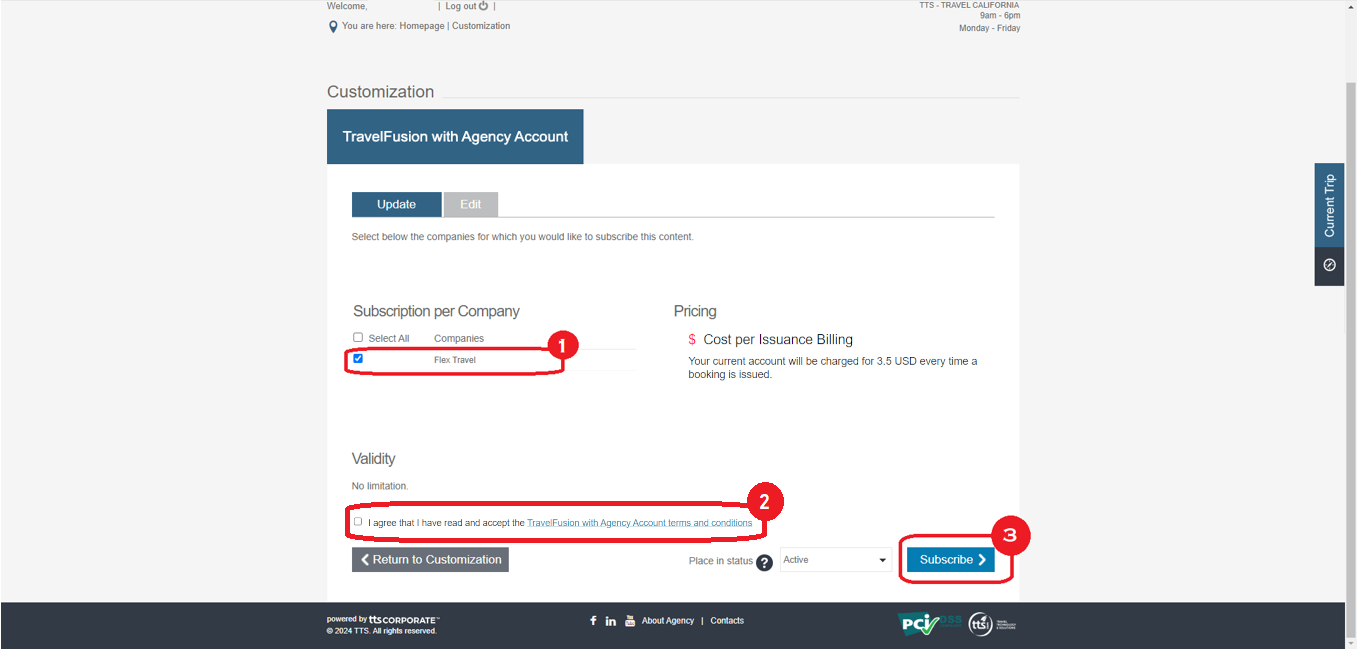Screen dimensions: 1357x650
Task: Click the Companies column header
Action: tap(459, 339)
